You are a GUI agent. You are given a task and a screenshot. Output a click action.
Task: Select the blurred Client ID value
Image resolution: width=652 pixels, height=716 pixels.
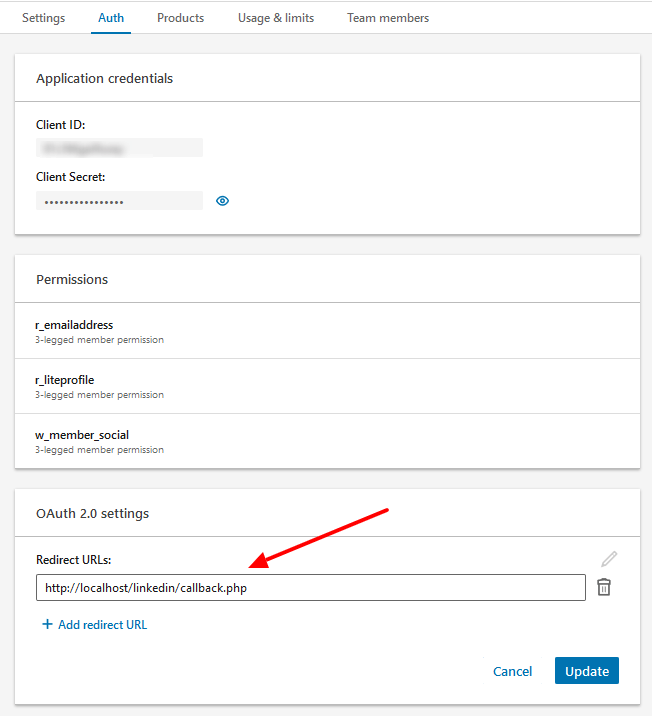click(119, 148)
